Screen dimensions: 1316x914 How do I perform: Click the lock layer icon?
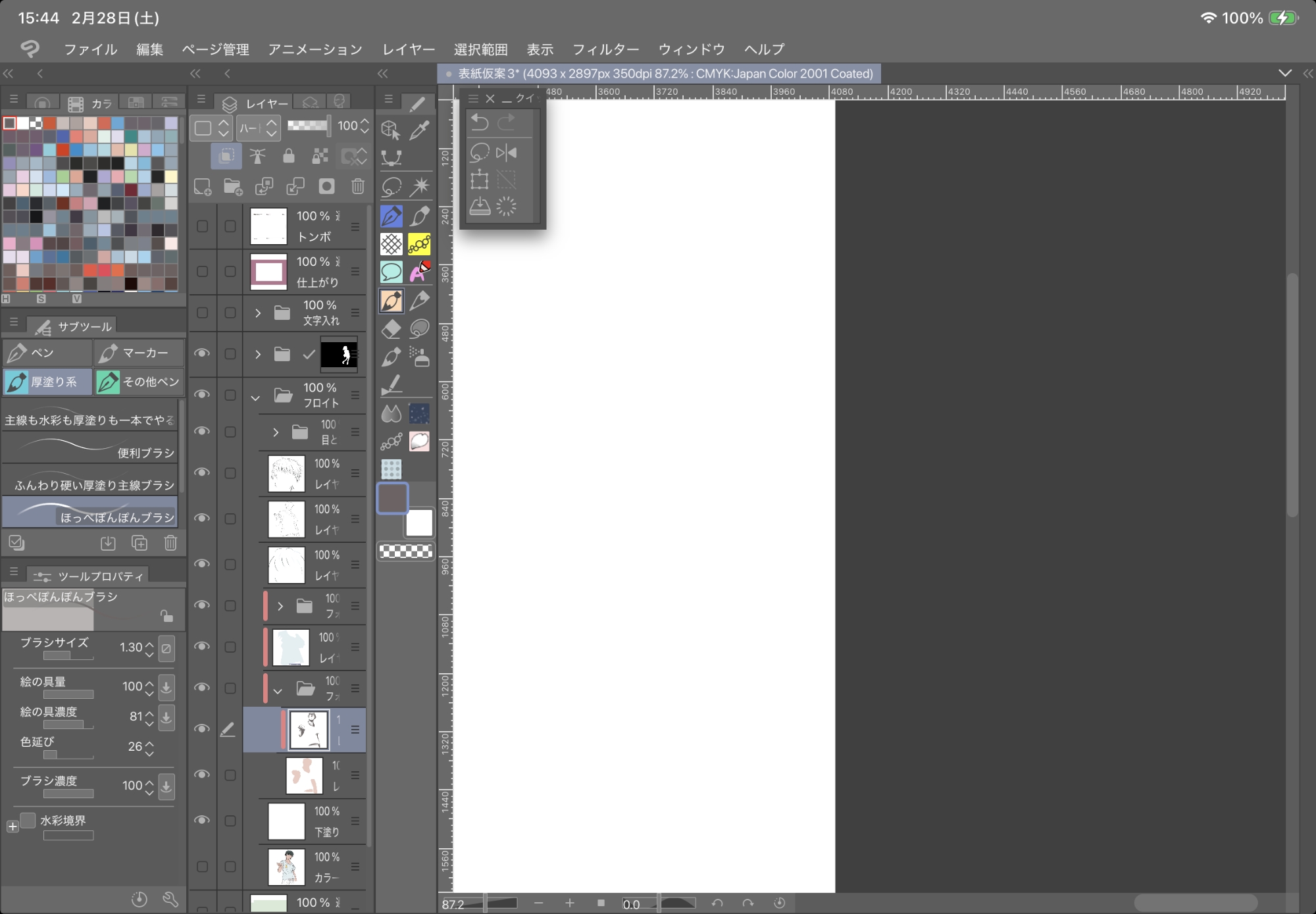[288, 156]
